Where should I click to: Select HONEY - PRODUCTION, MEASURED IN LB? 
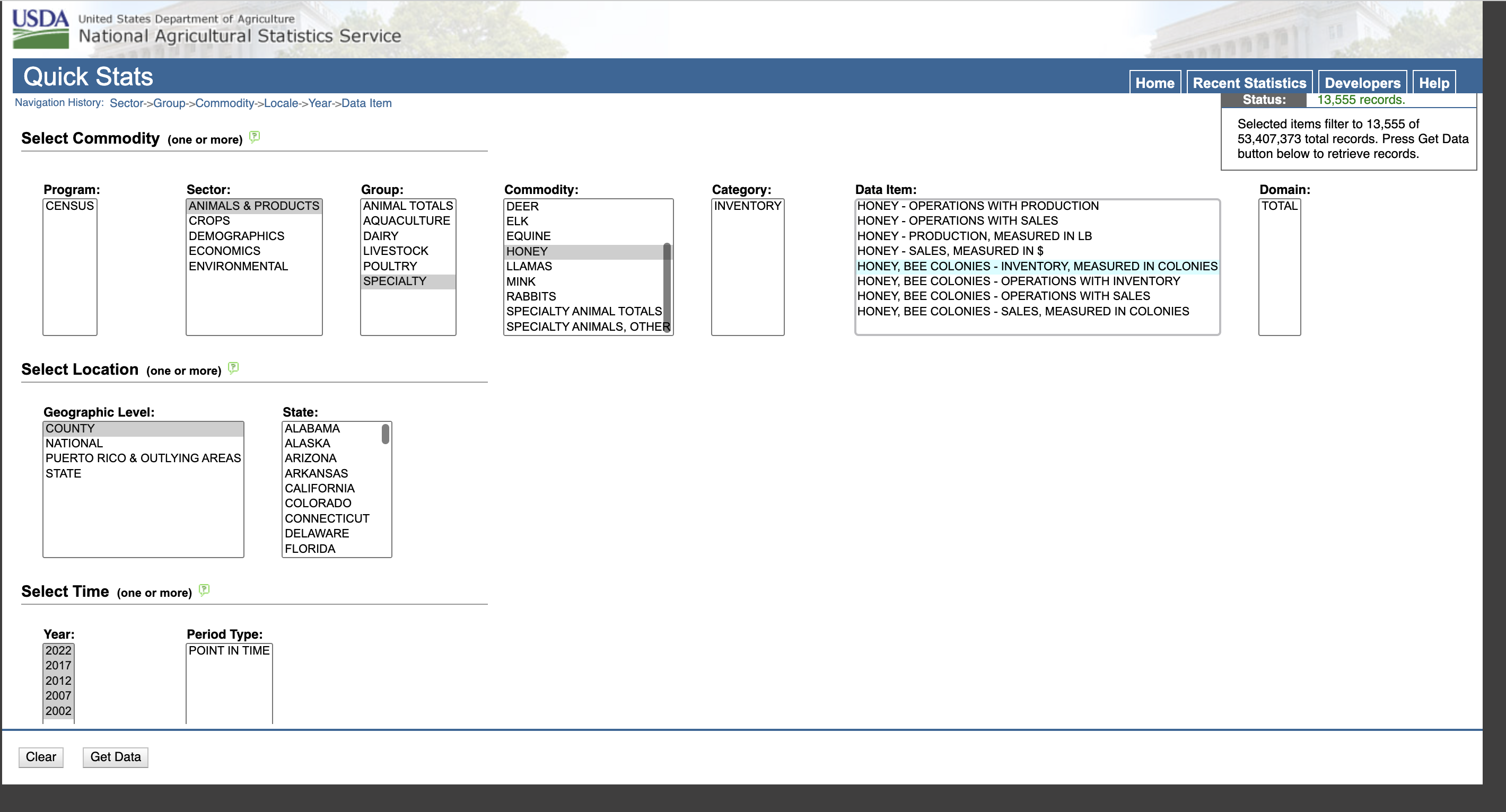[x=1037, y=236]
